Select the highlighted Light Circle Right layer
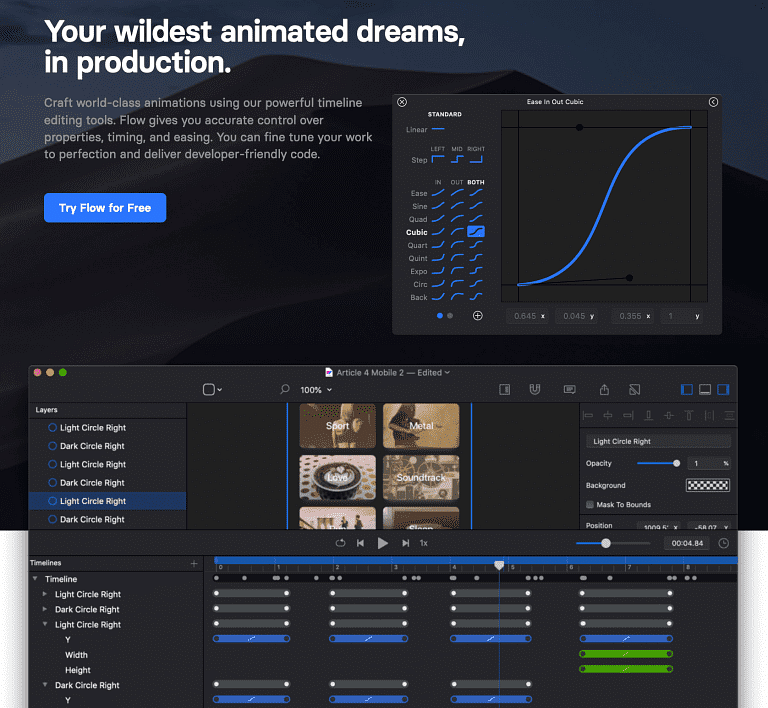This screenshot has width=768, height=708. [x=107, y=501]
